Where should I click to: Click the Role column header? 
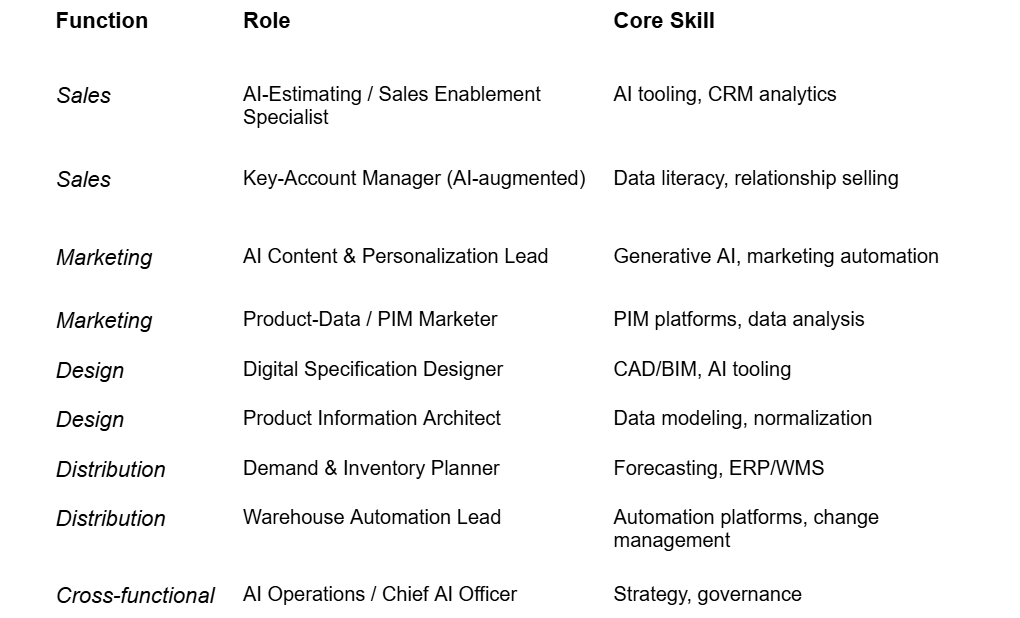(x=267, y=21)
